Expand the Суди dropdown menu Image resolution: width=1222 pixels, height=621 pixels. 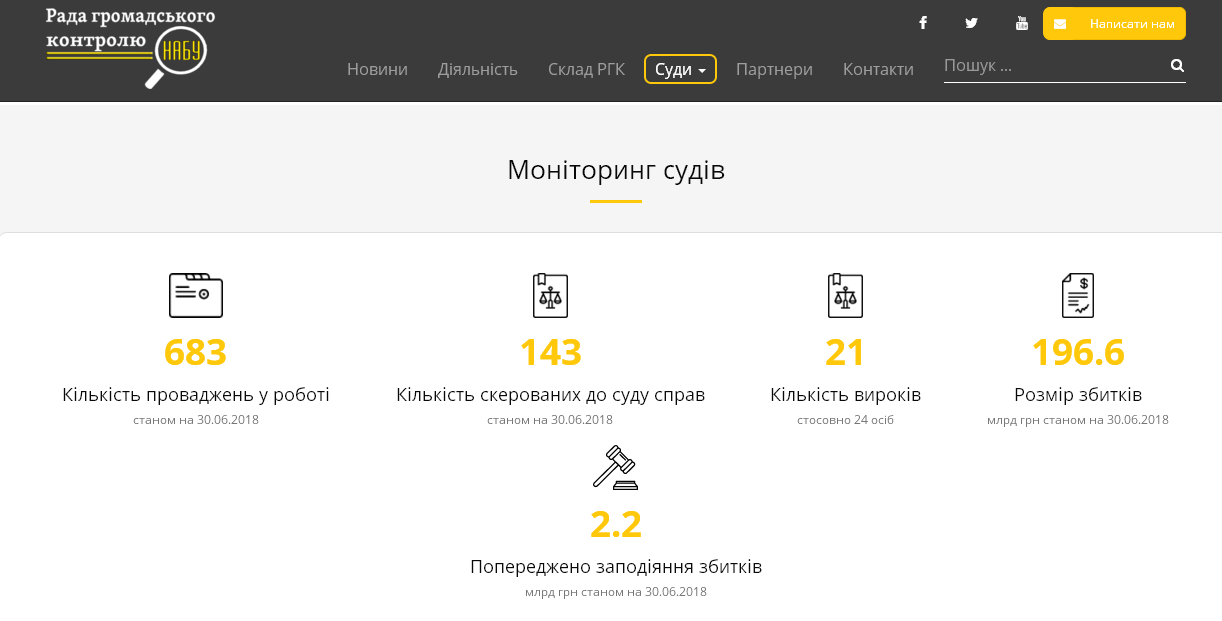[x=680, y=69]
